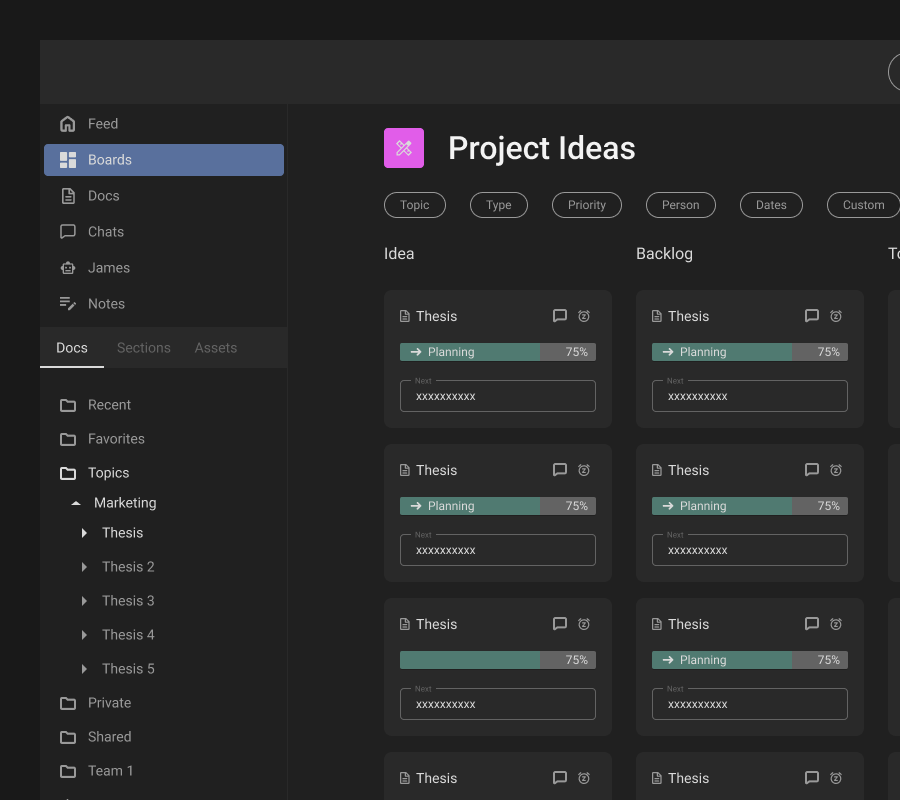Open comments on third Backlog column card

812,624
